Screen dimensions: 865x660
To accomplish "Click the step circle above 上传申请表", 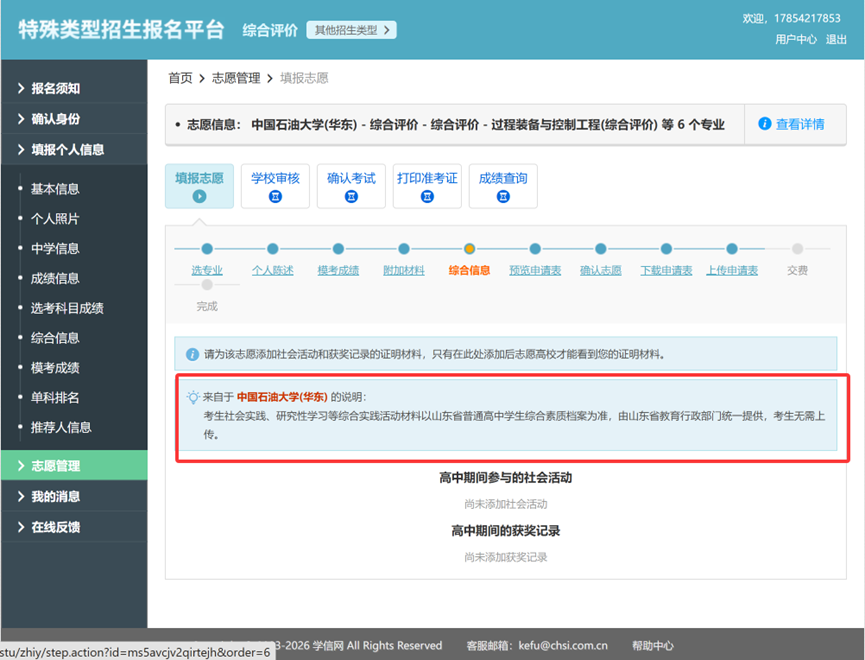I will pos(732,249).
